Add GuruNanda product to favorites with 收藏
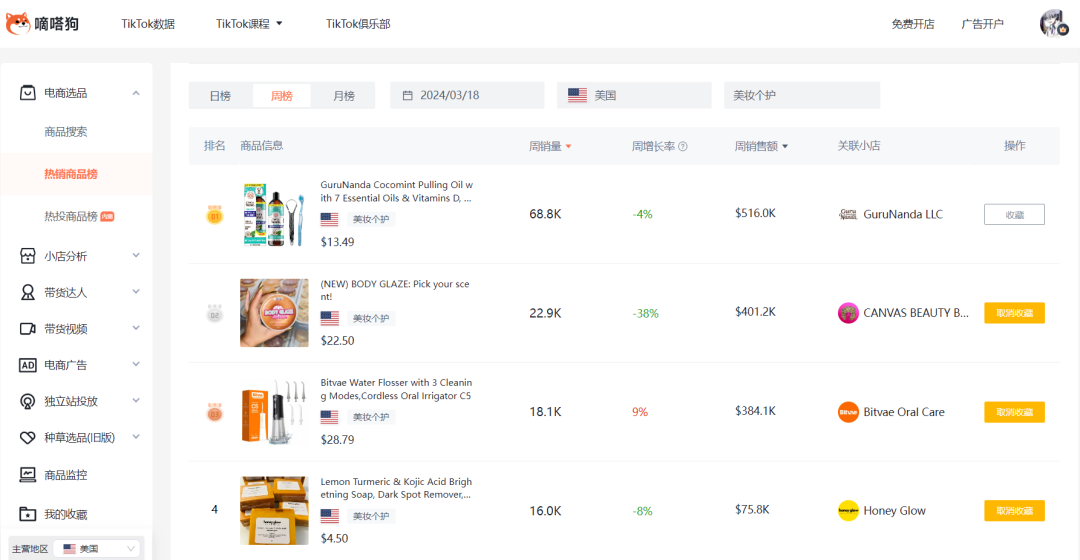Image resolution: width=1080 pixels, height=560 pixels. pos(1014,214)
